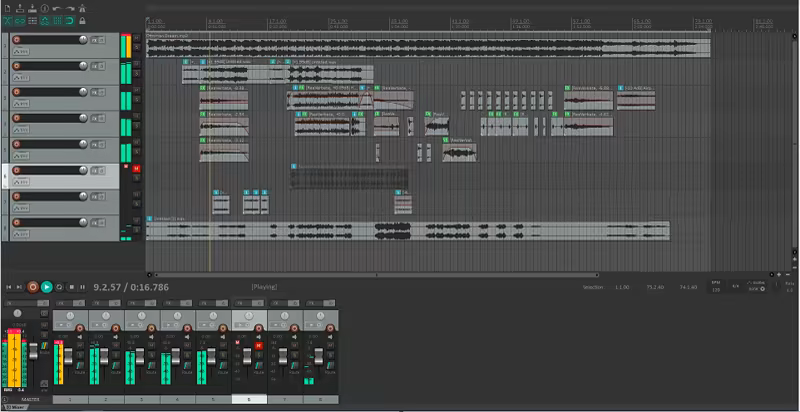Screen dimensions: 800x412
Task: Open the time signature 4/4 selector
Action: point(736,286)
